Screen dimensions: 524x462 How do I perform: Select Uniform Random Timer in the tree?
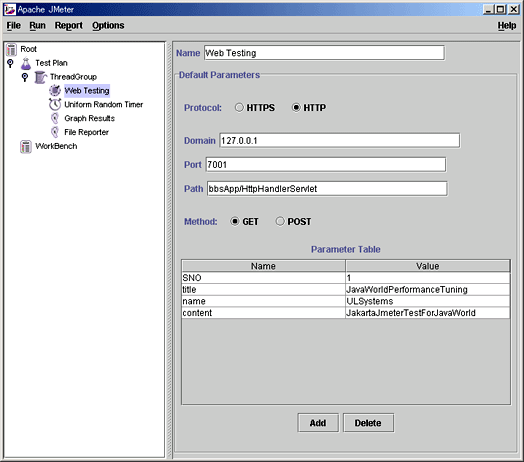104,105
